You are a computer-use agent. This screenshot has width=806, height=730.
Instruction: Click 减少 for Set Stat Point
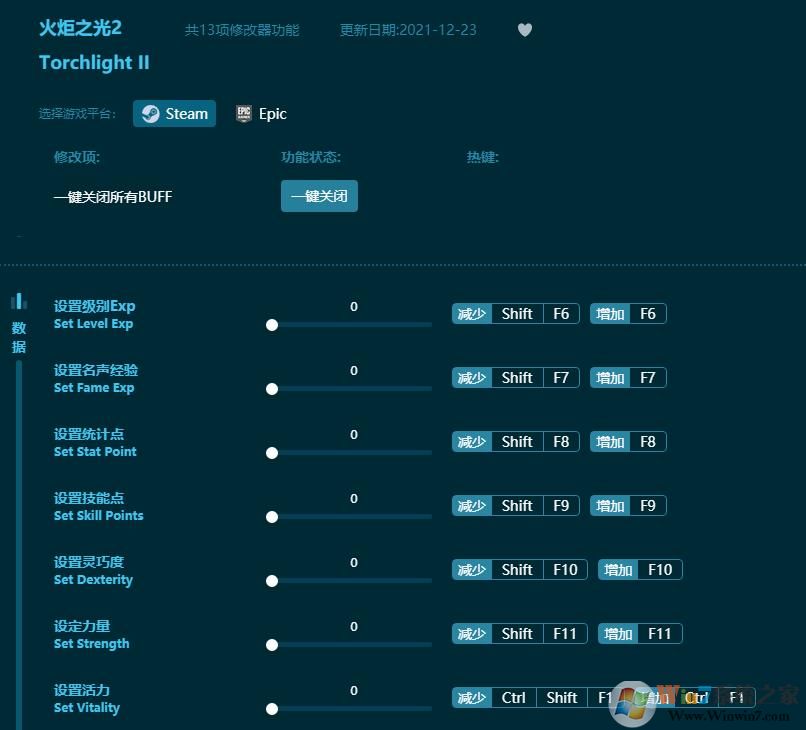click(471, 442)
